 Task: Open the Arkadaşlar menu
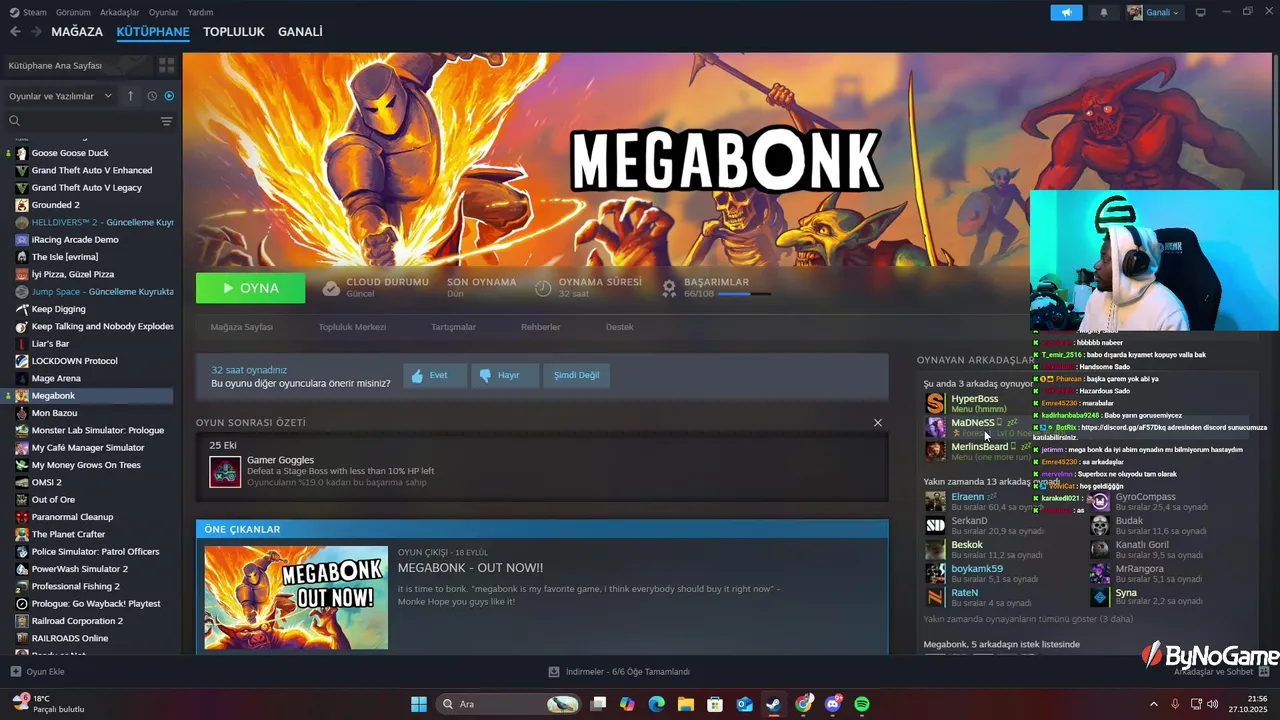tap(121, 12)
